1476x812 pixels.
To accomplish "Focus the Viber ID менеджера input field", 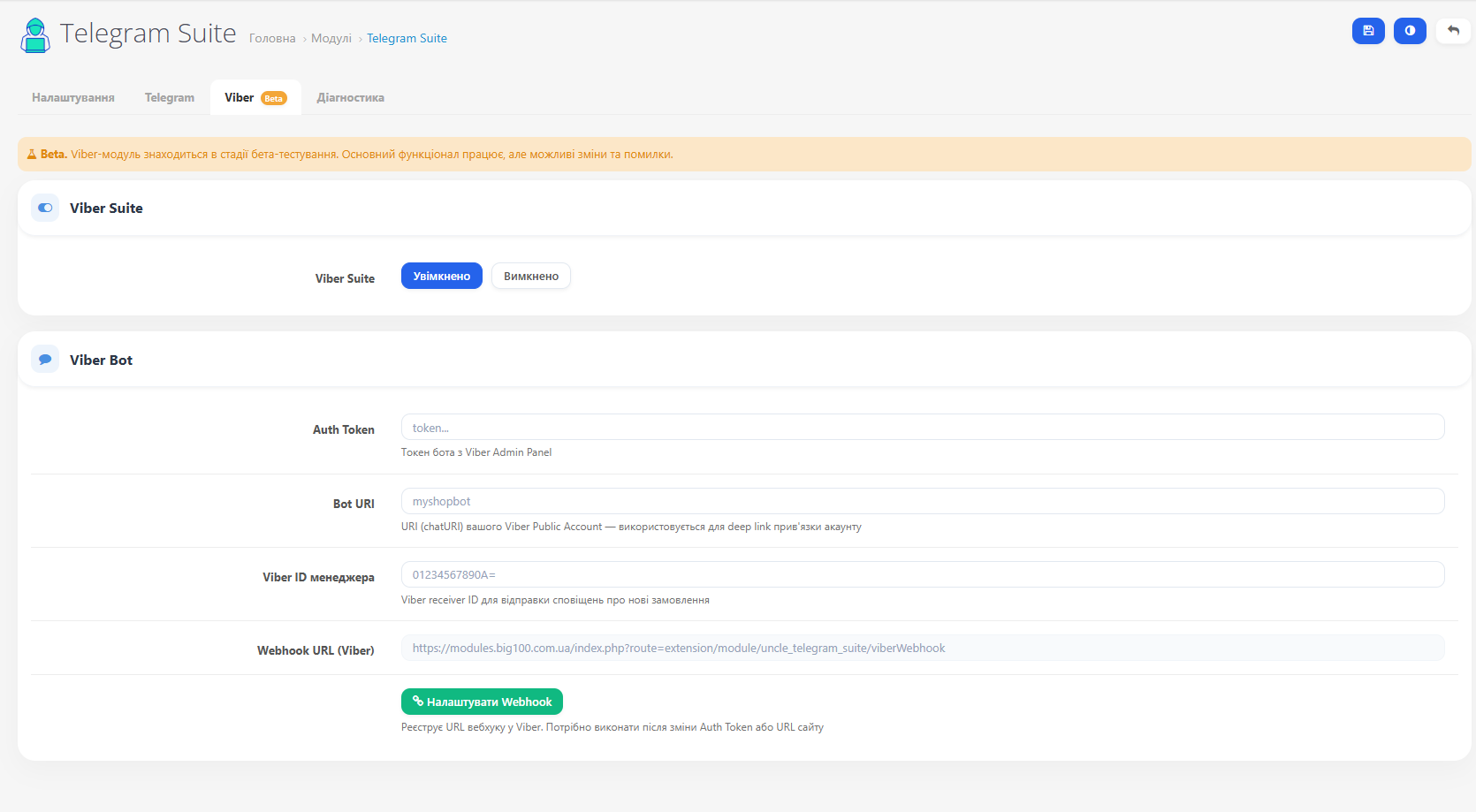I will click(923, 574).
